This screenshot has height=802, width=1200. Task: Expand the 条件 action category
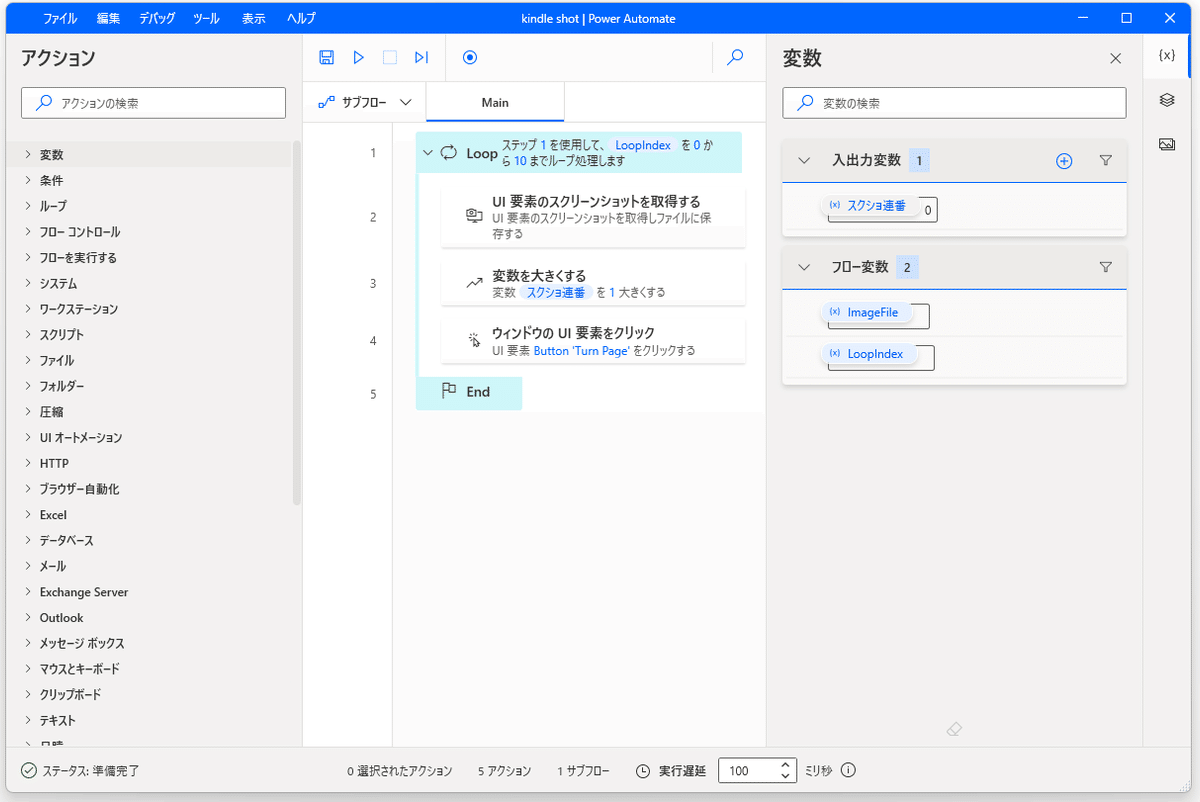pyautogui.click(x=28, y=181)
